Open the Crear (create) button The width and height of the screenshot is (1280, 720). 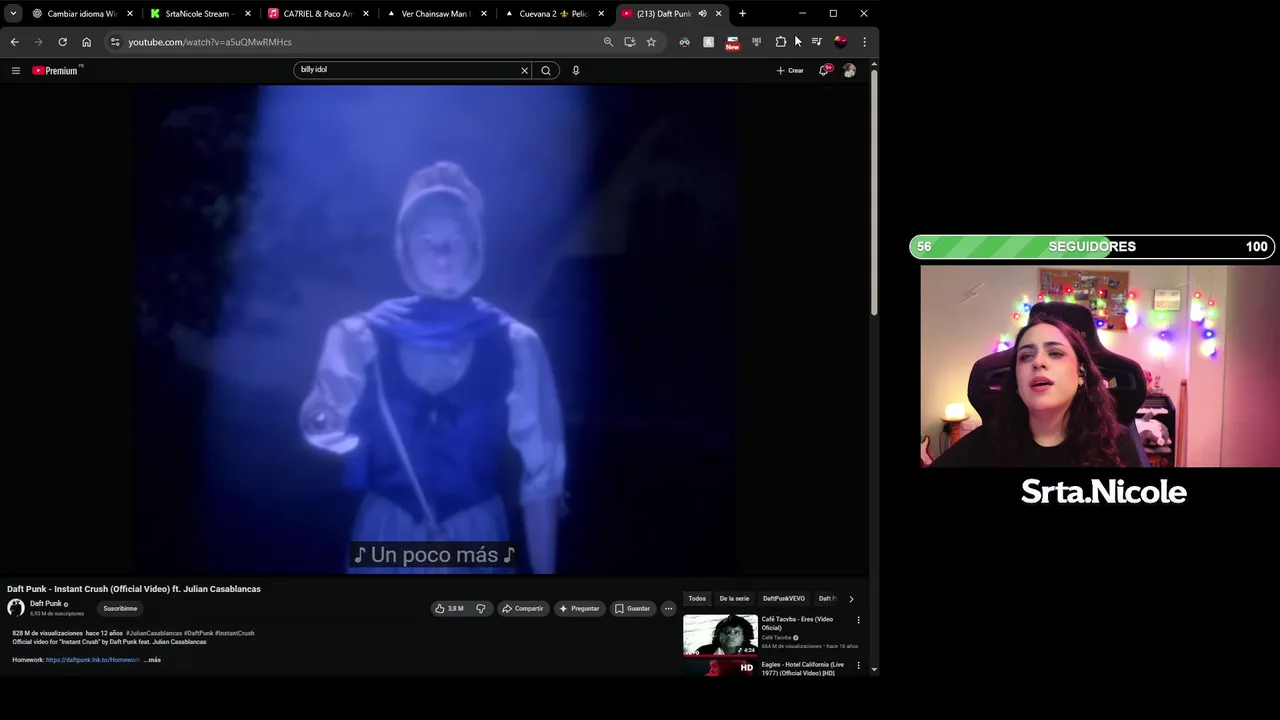(790, 70)
